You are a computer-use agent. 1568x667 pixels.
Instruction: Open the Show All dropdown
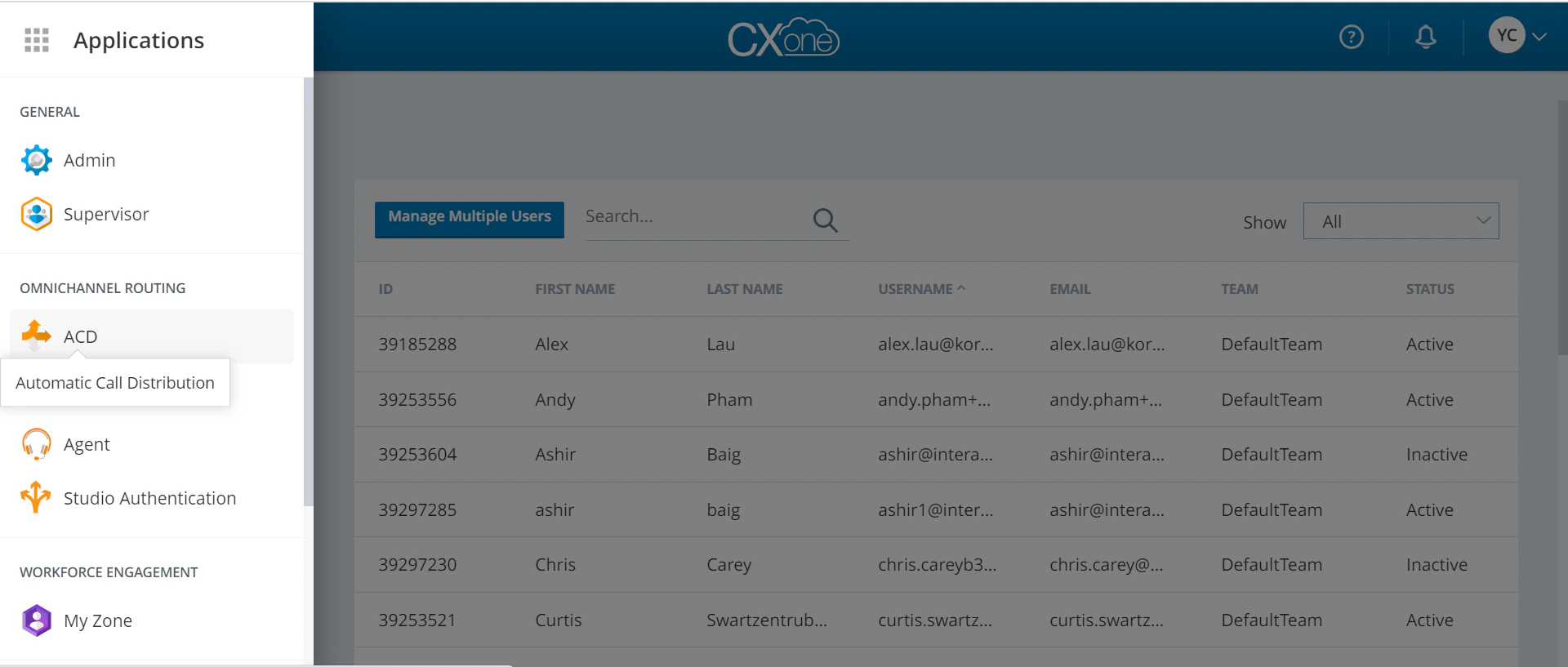point(1400,220)
